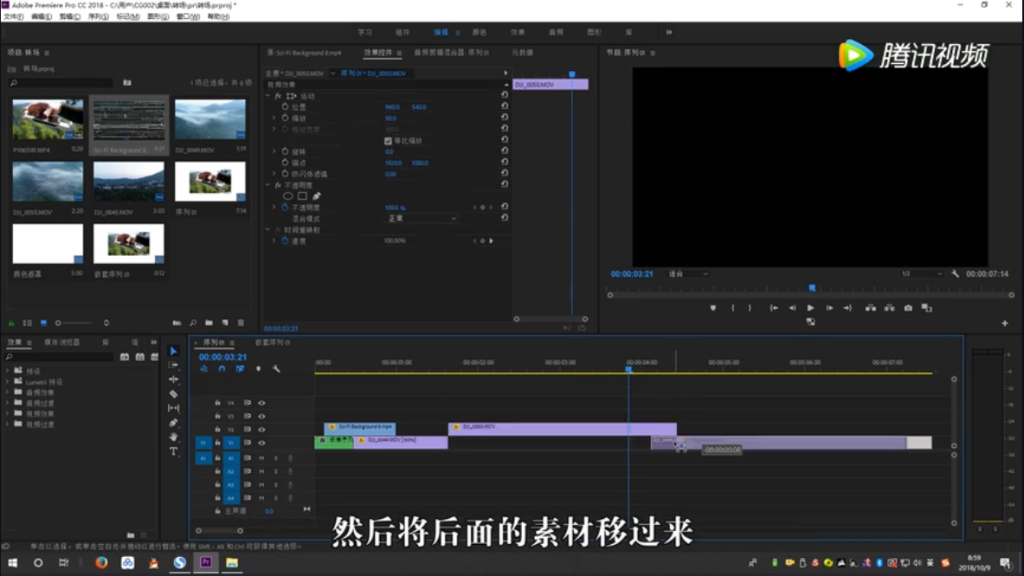Click new bin icon in project panel
The image size is (1024, 576).
coord(209,323)
